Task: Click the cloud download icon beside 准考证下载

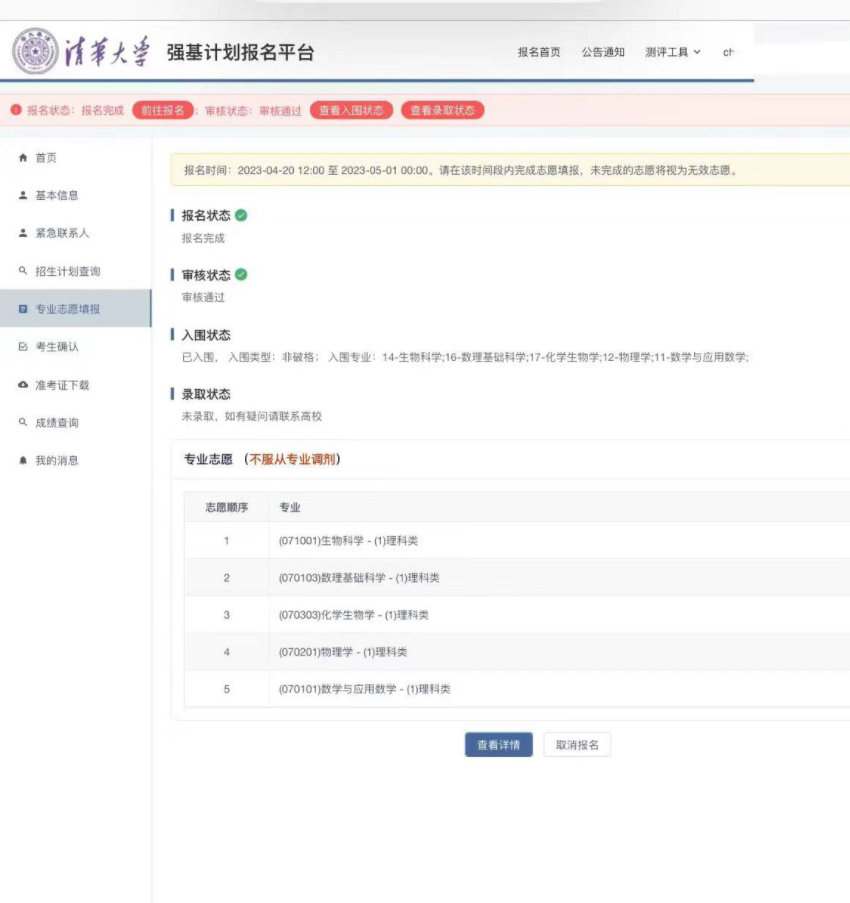Action: pyautogui.click(x=23, y=385)
